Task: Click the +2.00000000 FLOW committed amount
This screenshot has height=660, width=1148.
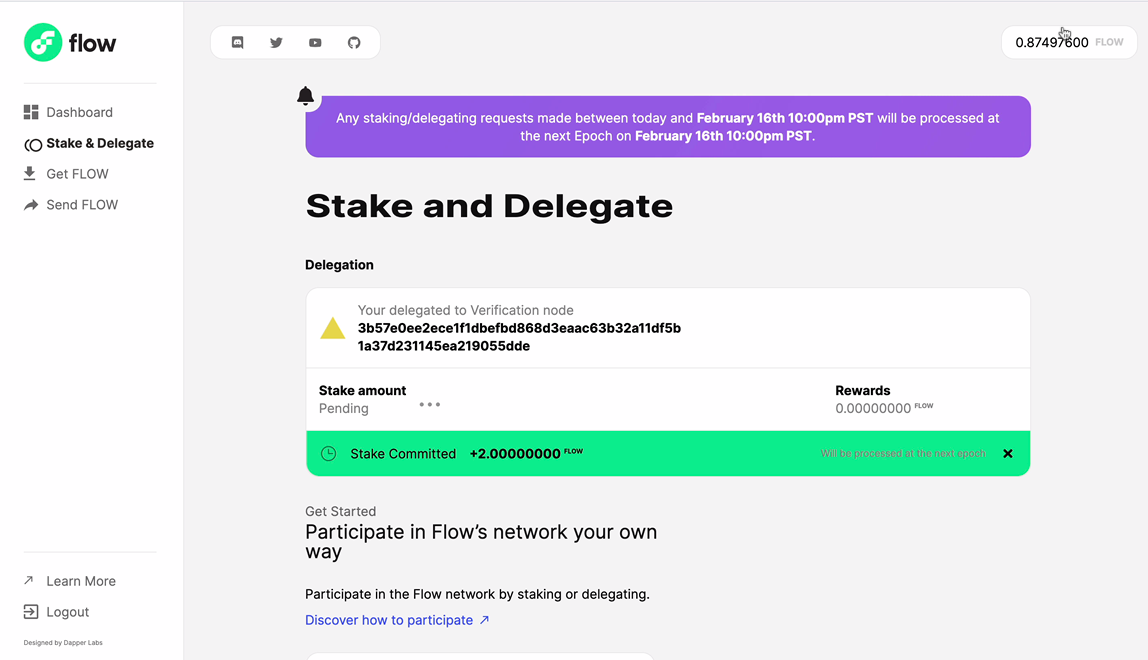Action: point(526,453)
